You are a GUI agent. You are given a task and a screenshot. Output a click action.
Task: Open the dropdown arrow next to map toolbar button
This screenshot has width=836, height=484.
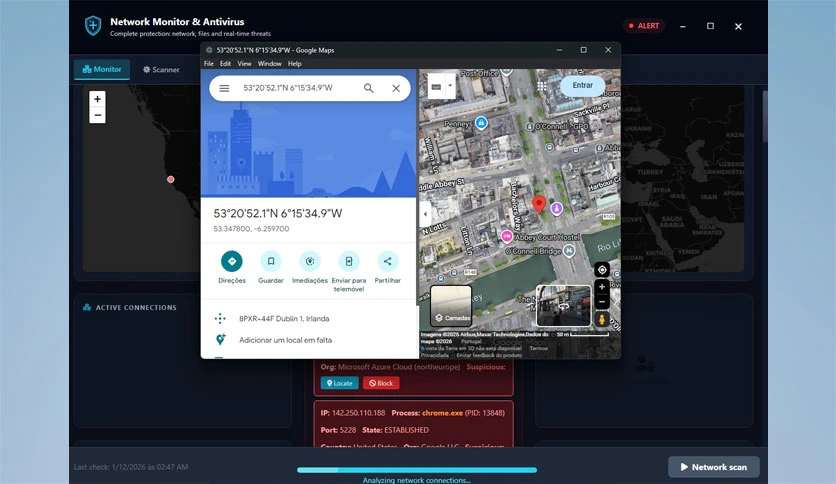click(x=450, y=86)
